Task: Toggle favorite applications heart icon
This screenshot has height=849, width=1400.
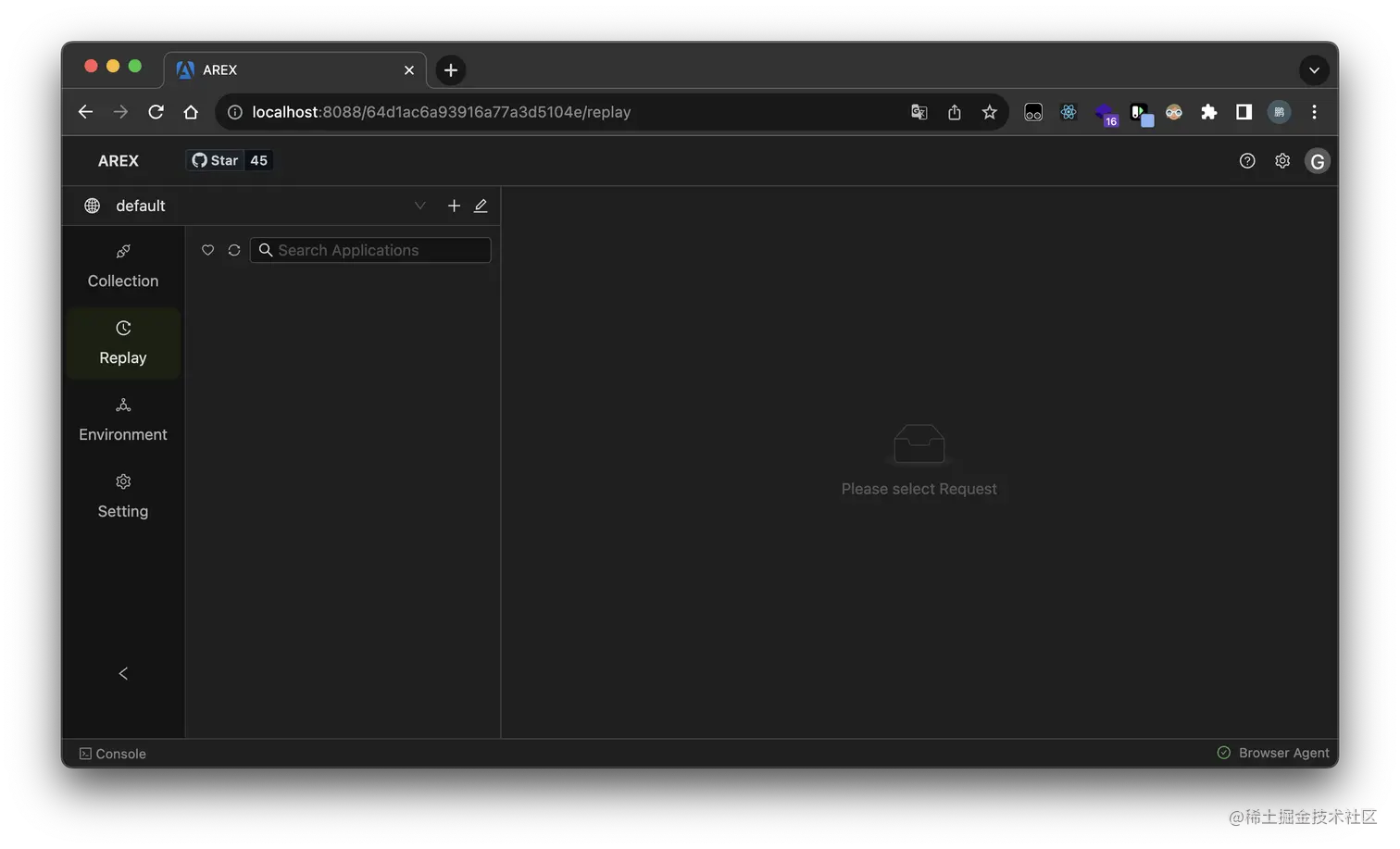Action: click(x=207, y=250)
